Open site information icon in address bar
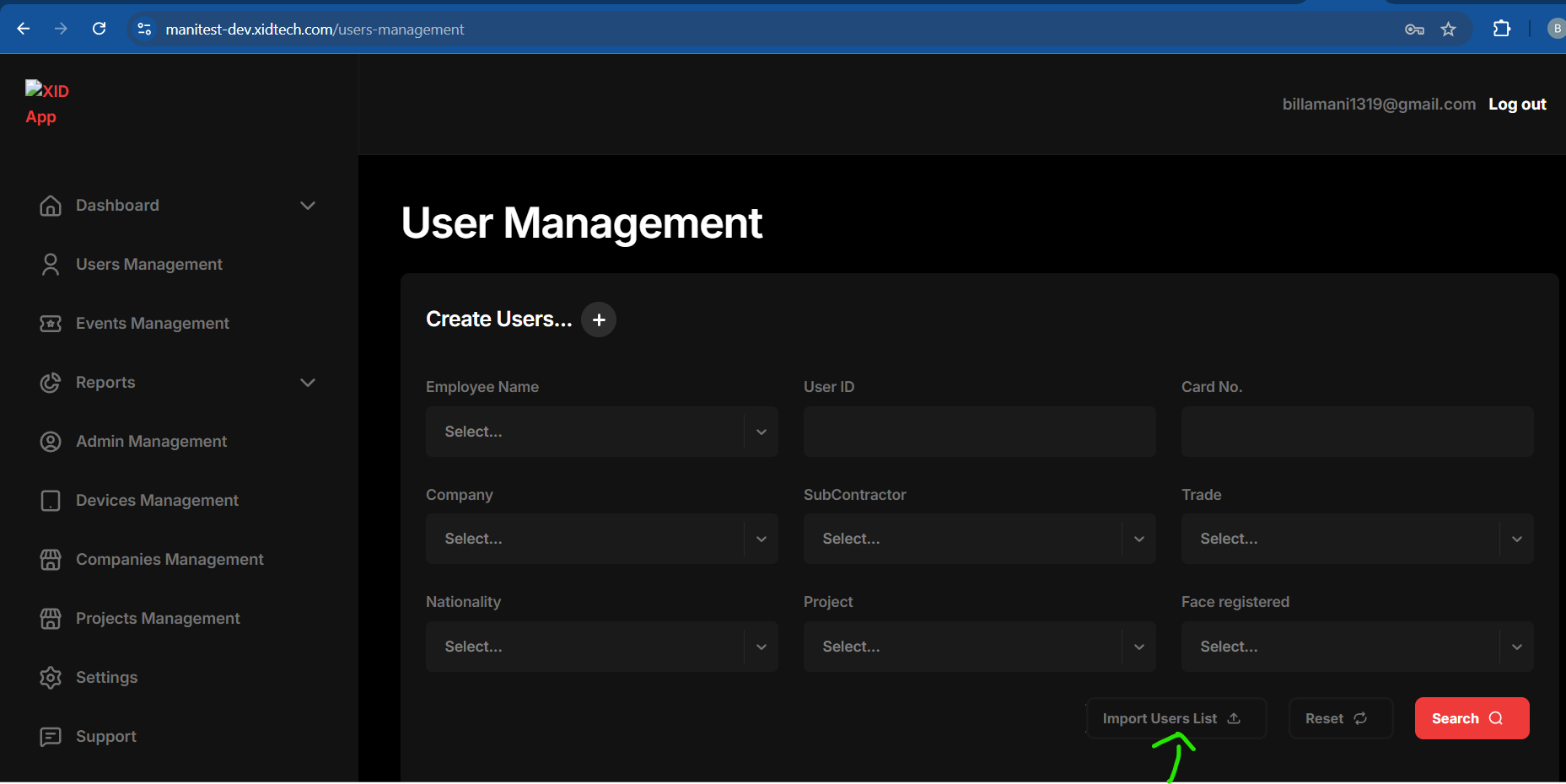 point(144,29)
